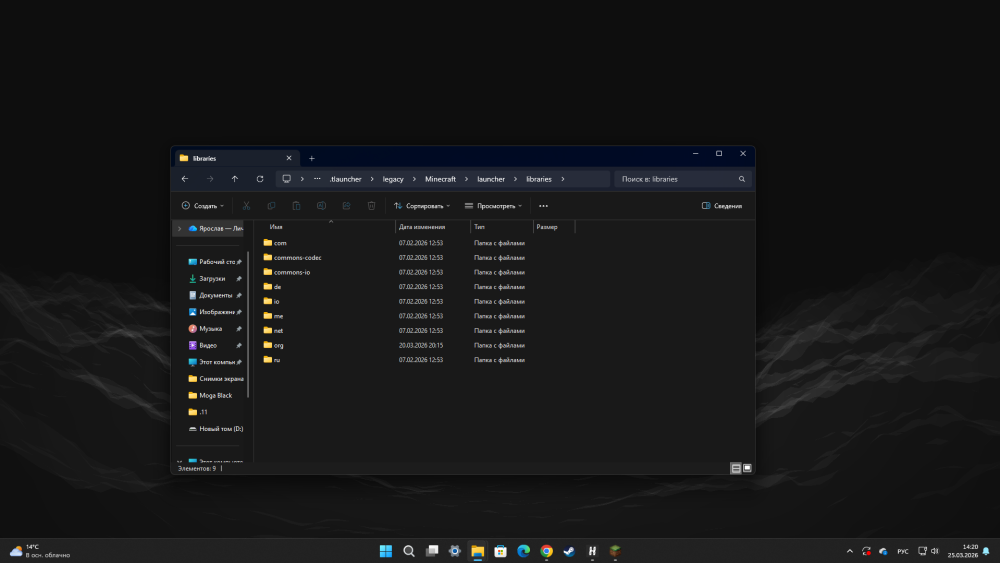Expand the Ярослав OneDrive tree node
Viewport: 1000px width, 563px height.
pyautogui.click(x=179, y=228)
